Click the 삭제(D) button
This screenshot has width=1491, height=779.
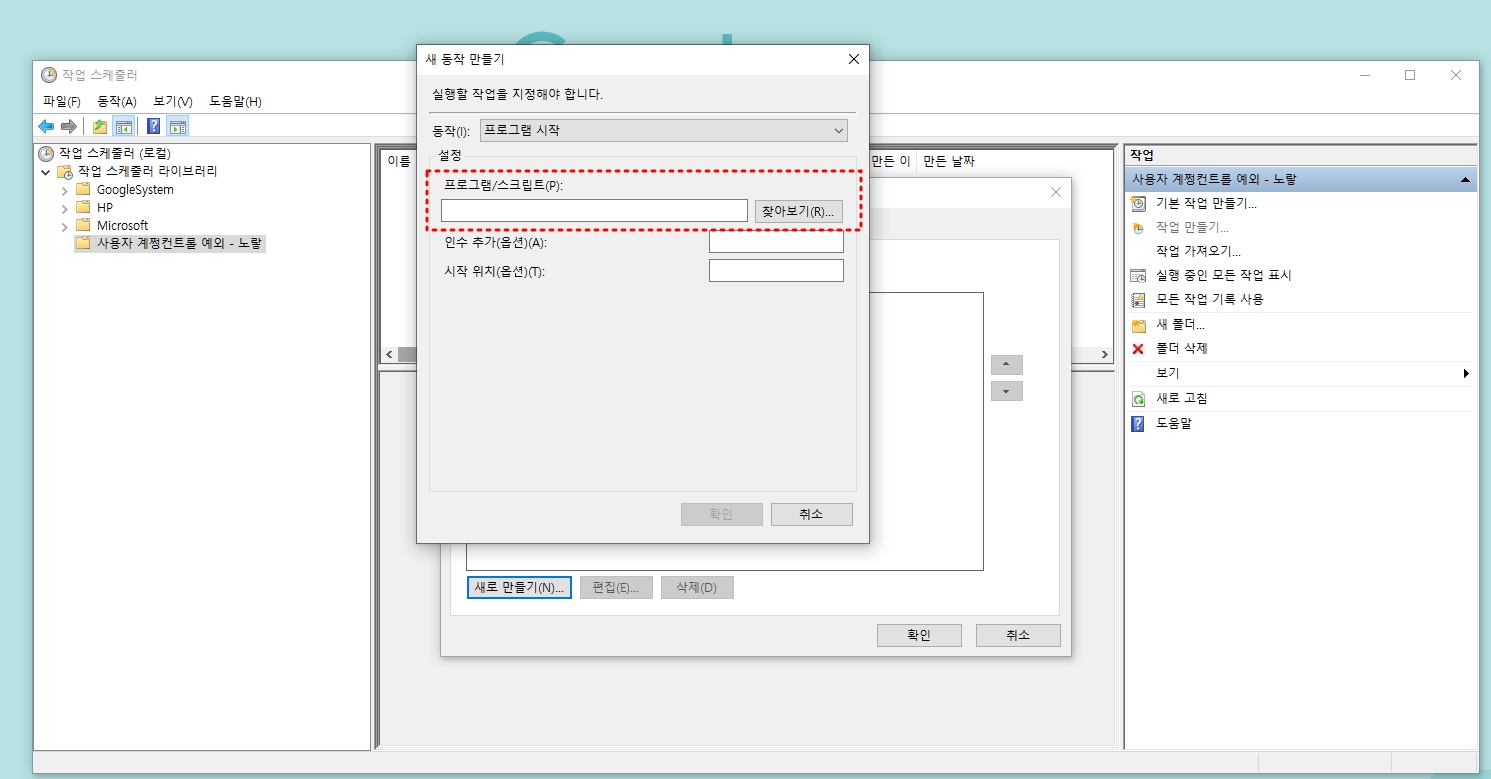pos(697,587)
